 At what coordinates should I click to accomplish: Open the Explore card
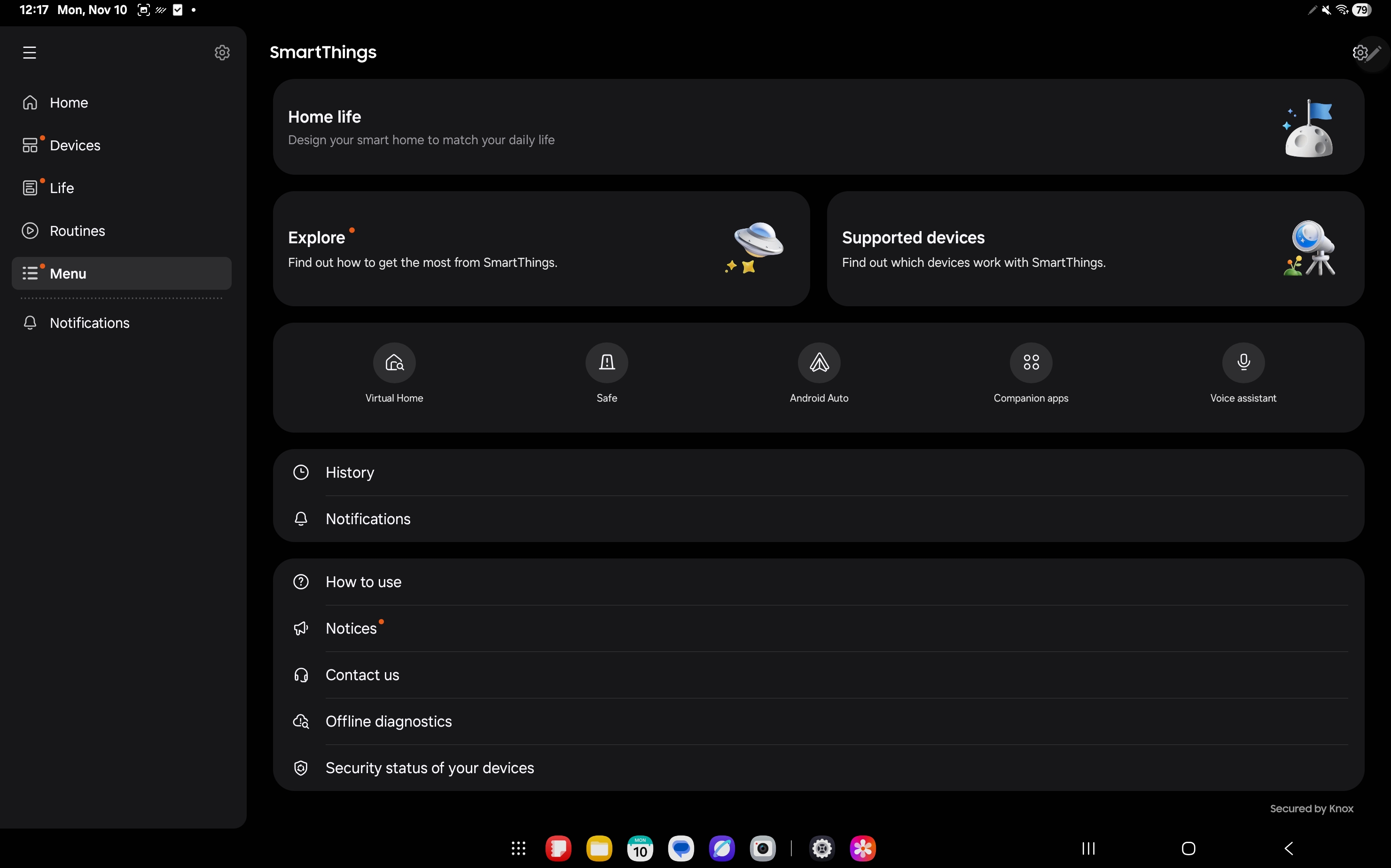click(541, 248)
